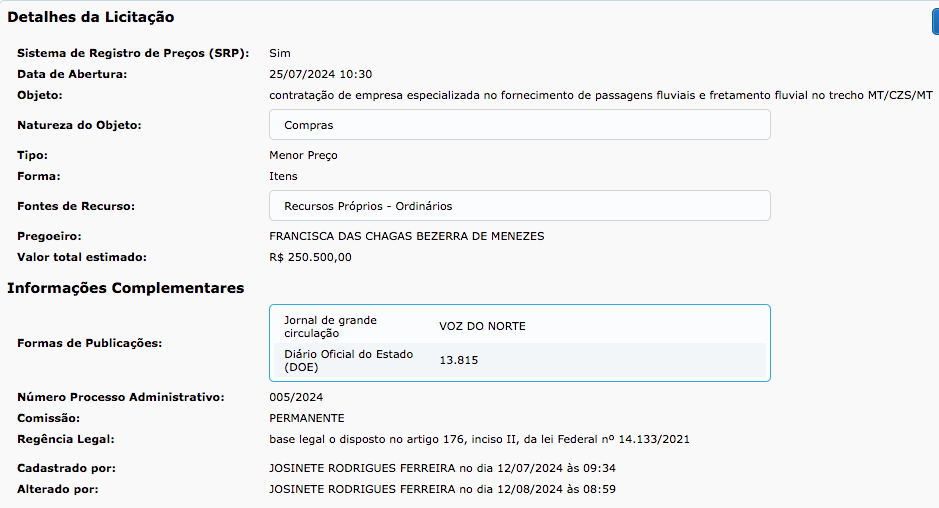Viewport: 939px width, 508px height.
Task: Select the Diário Oficial do Estado row
Action: coord(519,360)
